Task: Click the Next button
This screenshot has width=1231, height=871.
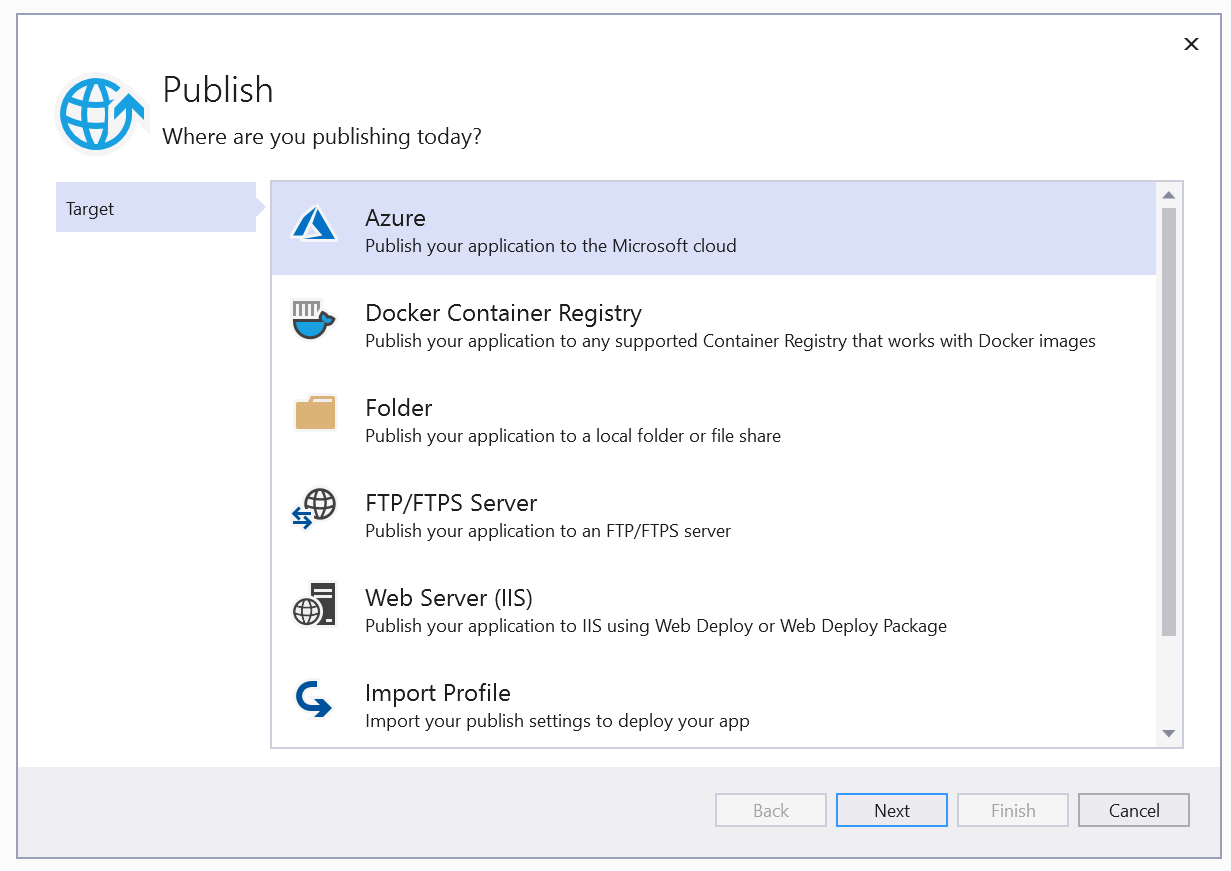Action: click(891, 810)
